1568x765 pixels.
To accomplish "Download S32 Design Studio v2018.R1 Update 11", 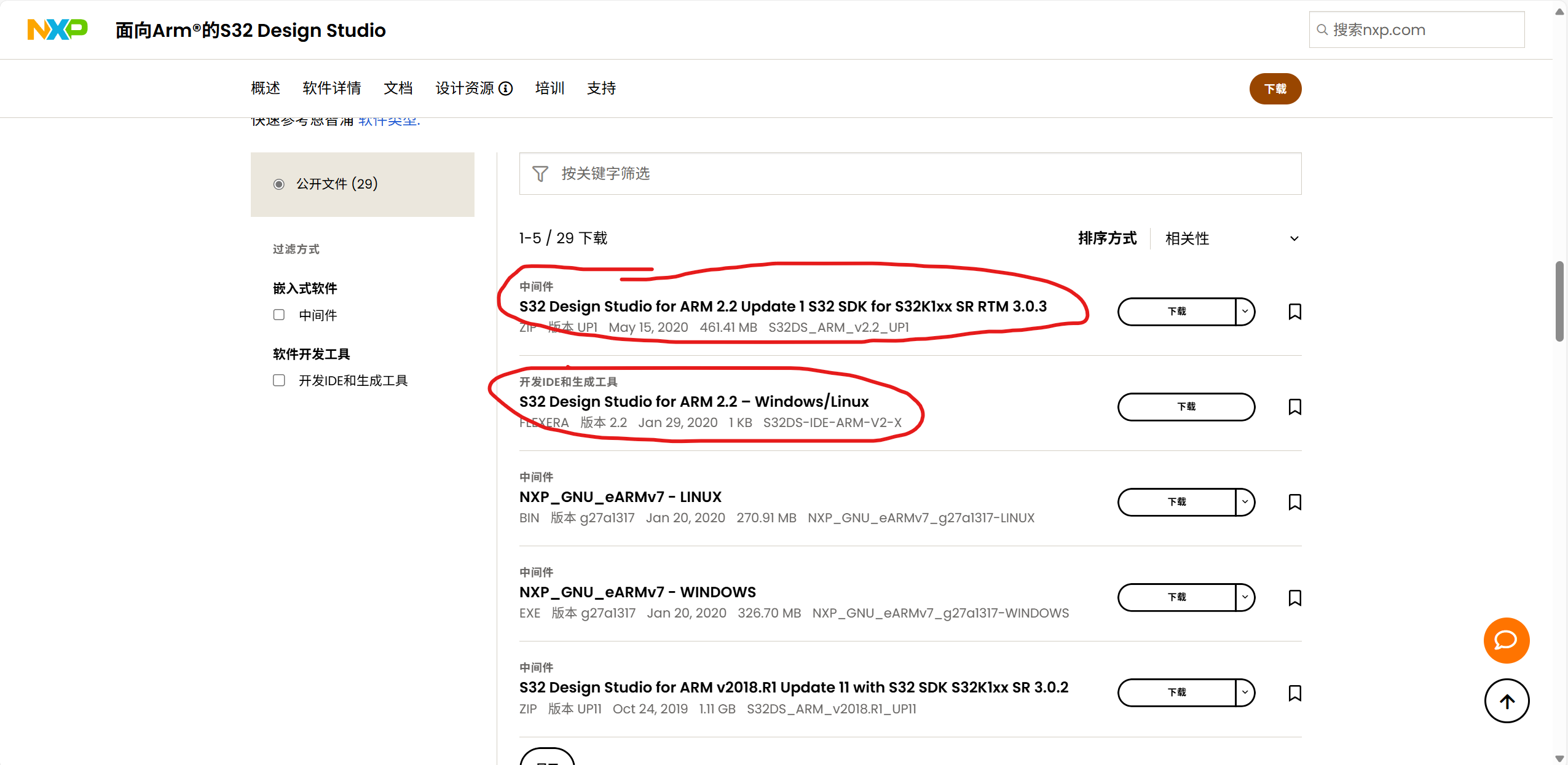I will 1176,692.
